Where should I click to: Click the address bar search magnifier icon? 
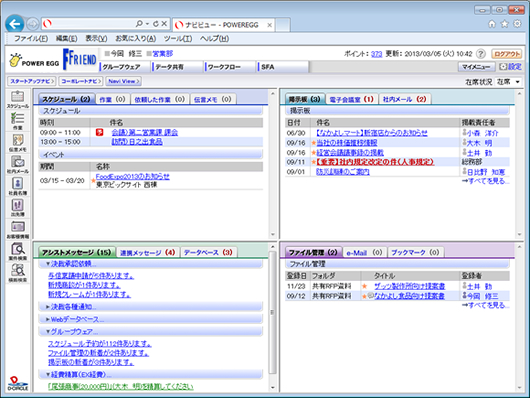pos(139,24)
